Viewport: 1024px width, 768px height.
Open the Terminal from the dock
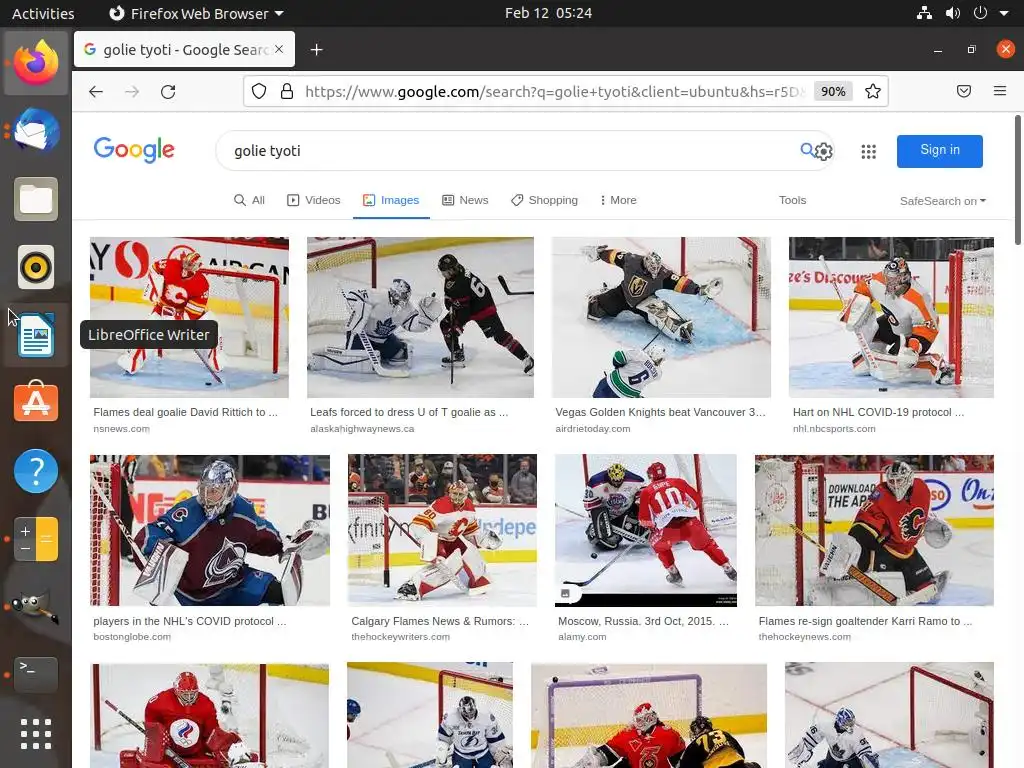pos(36,675)
